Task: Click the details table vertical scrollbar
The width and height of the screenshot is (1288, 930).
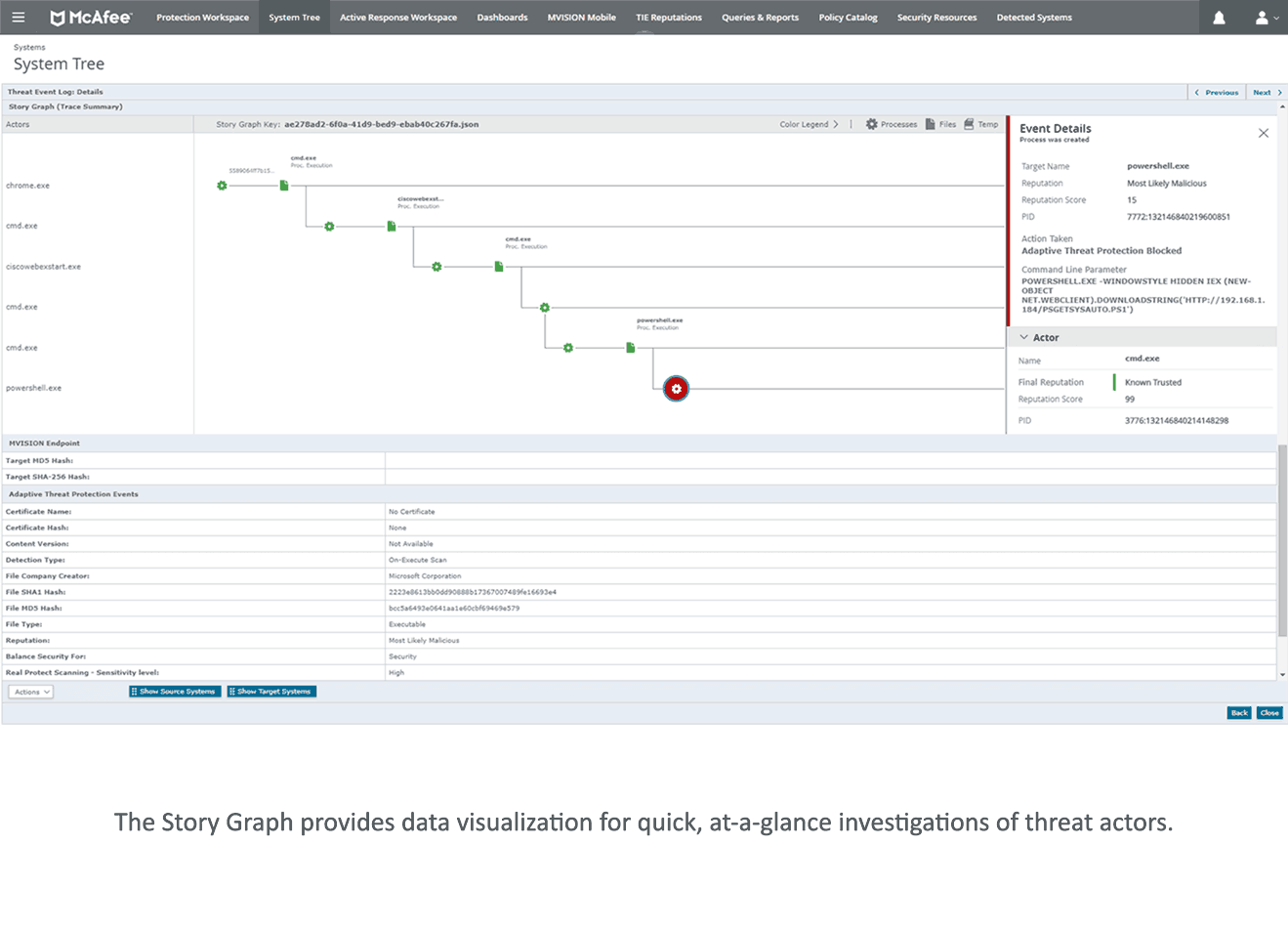Action: (x=1282, y=539)
